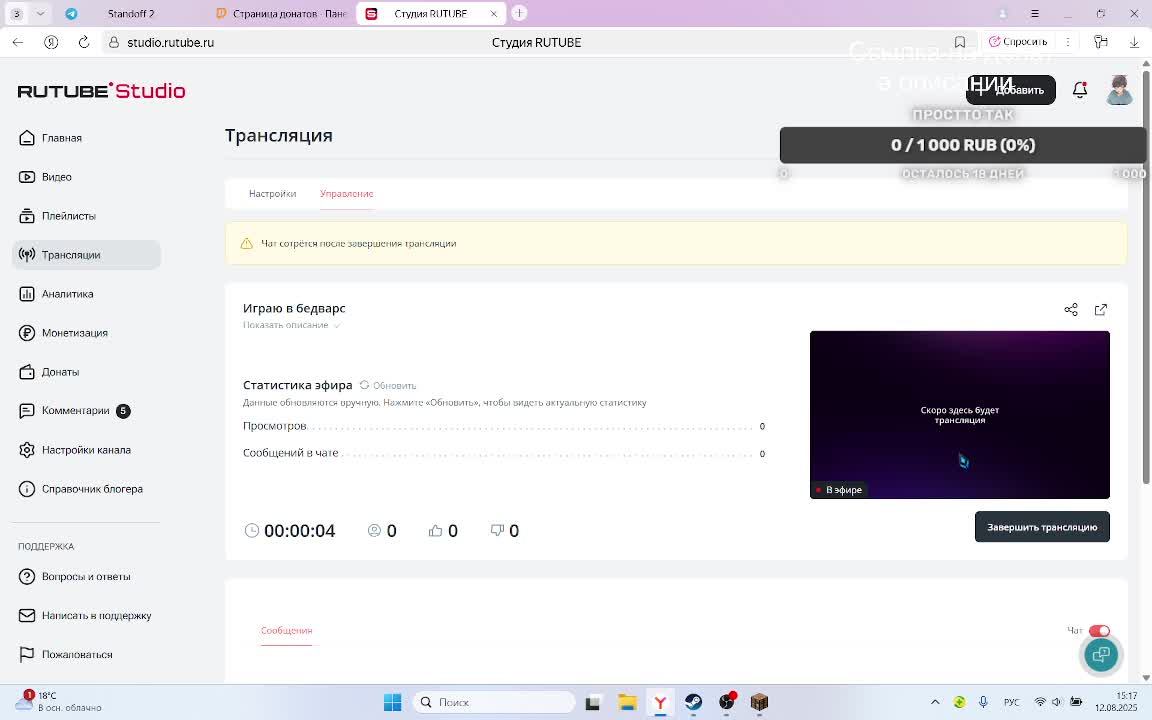Click Завершить трансляцию button

[x=1042, y=527]
